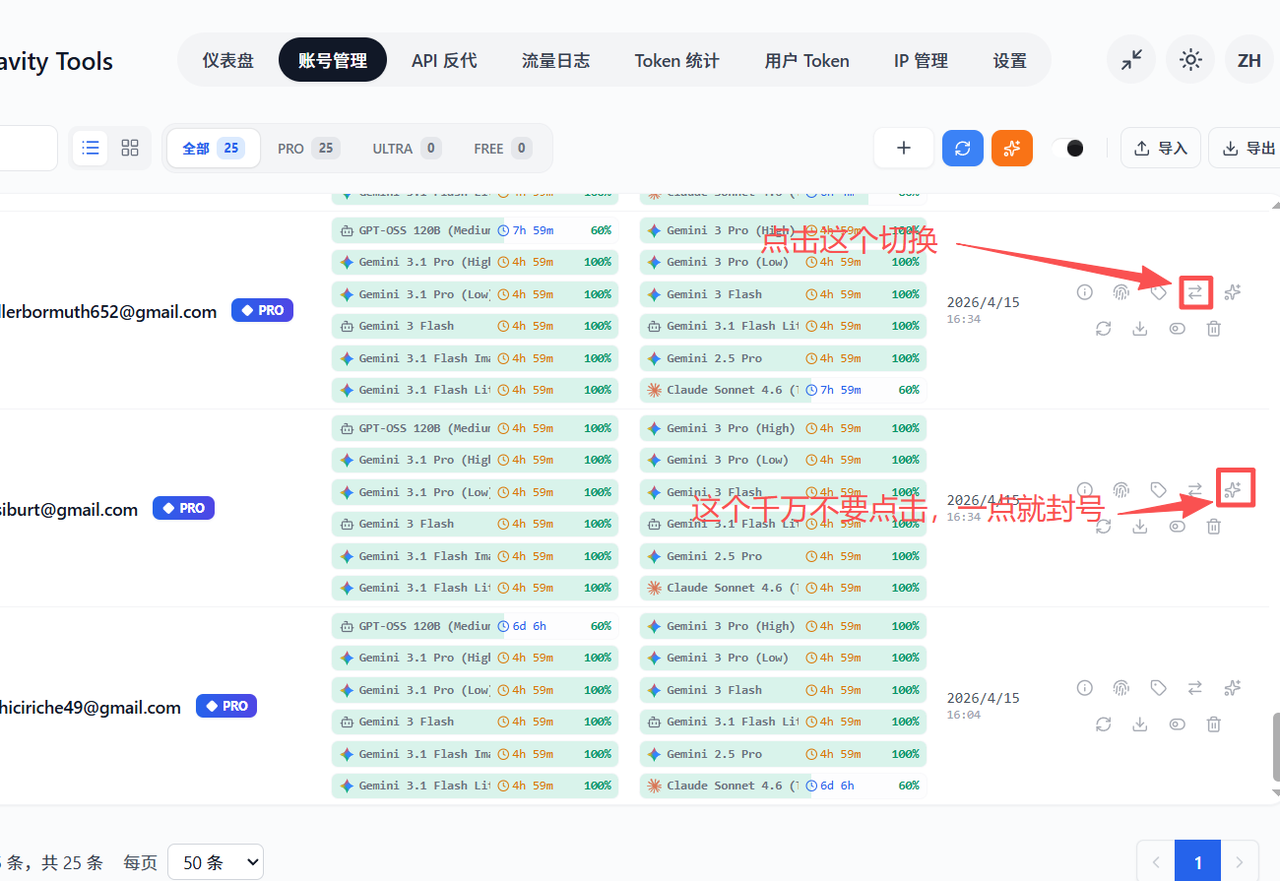Click fingerprint icon in llerbormuth652 row

pos(1121,292)
